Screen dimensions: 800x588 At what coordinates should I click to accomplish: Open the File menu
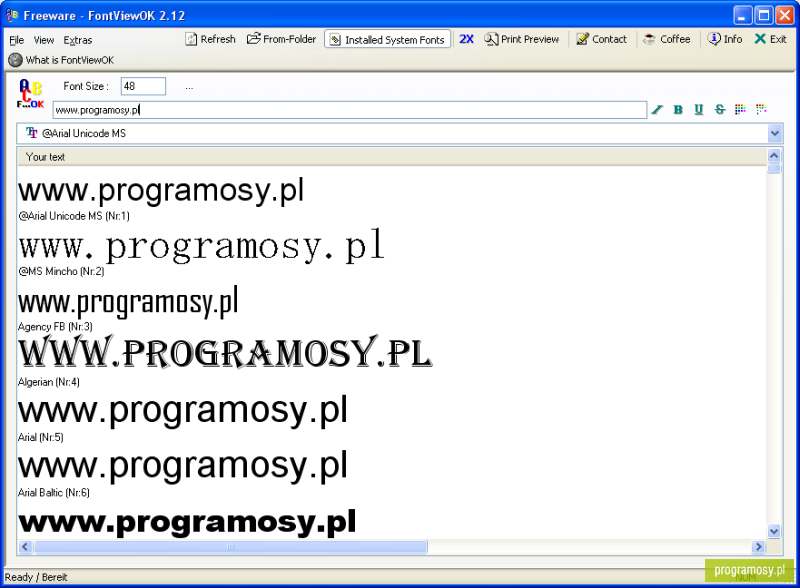point(17,40)
